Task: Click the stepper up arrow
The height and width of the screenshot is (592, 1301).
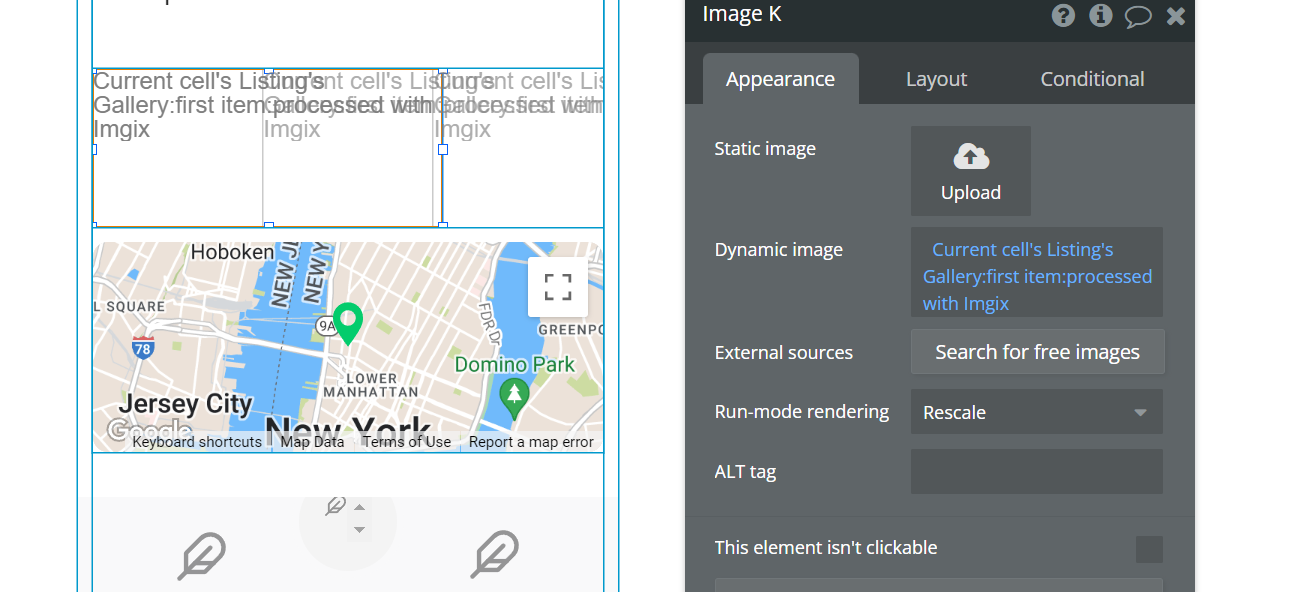Action: click(360, 507)
